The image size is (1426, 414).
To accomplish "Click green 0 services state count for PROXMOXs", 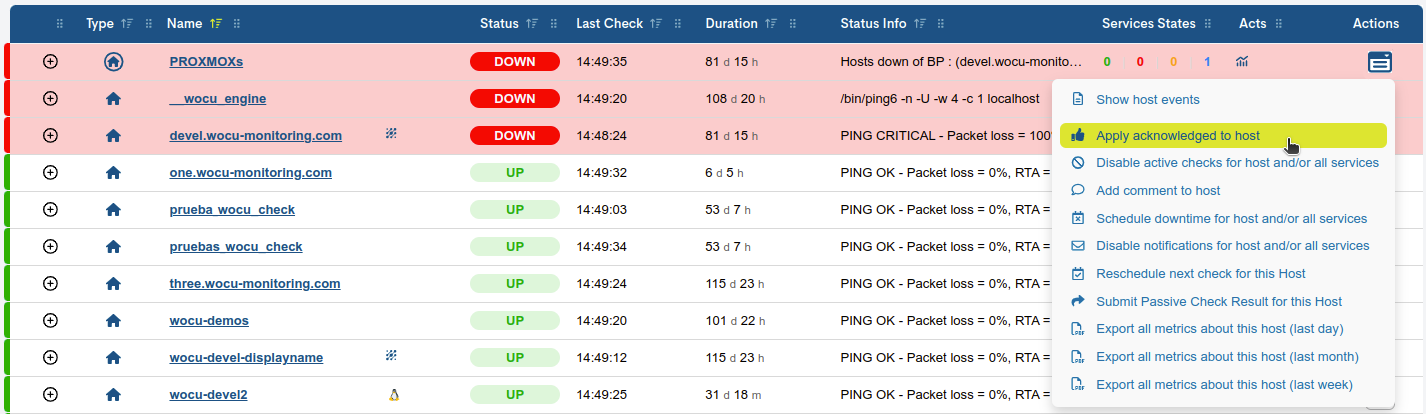I will 1107,62.
